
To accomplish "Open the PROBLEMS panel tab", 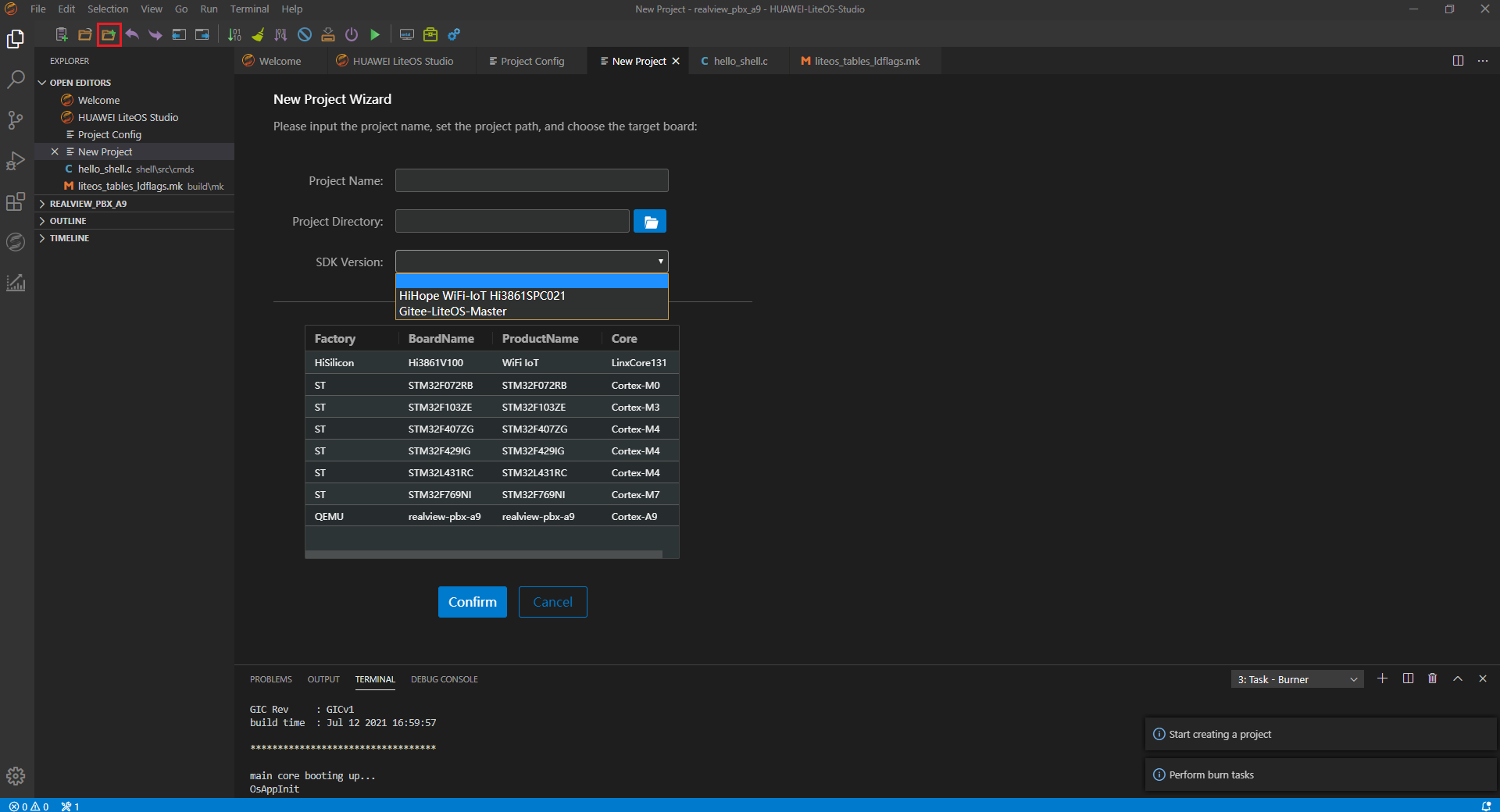I will click(271, 679).
